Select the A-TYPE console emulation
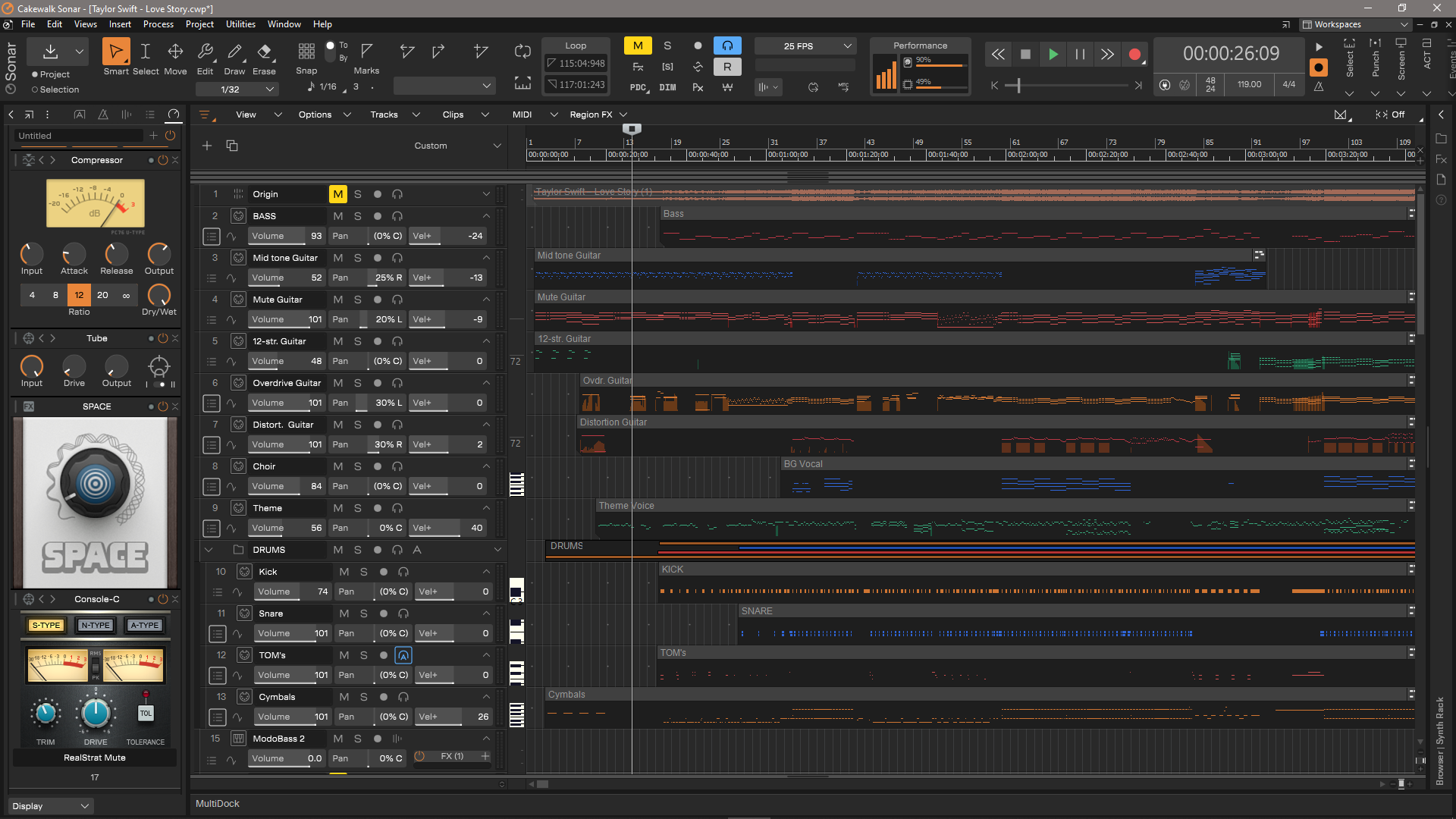Image resolution: width=1456 pixels, height=819 pixels. 144,625
